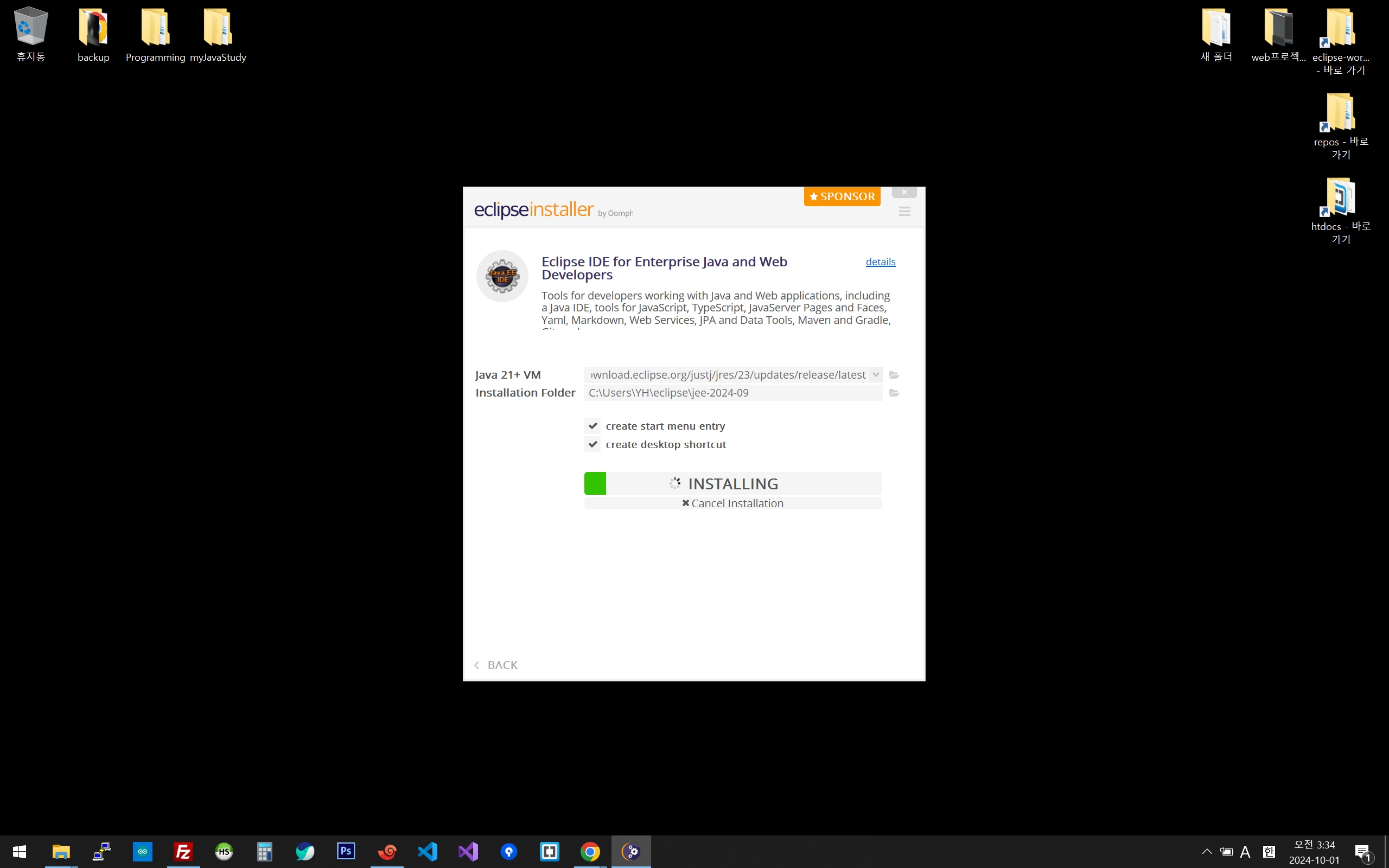Open Photoshop from the taskbar

coord(346,851)
